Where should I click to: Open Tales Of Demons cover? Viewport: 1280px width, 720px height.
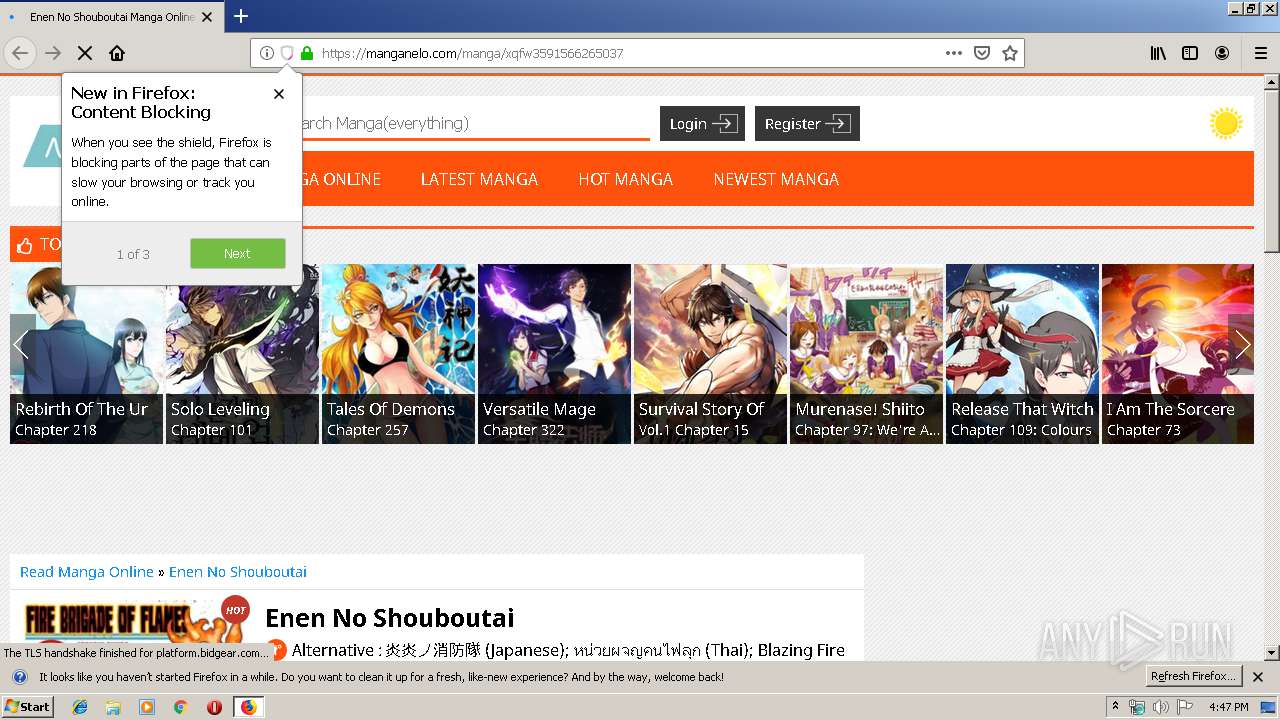pos(398,353)
